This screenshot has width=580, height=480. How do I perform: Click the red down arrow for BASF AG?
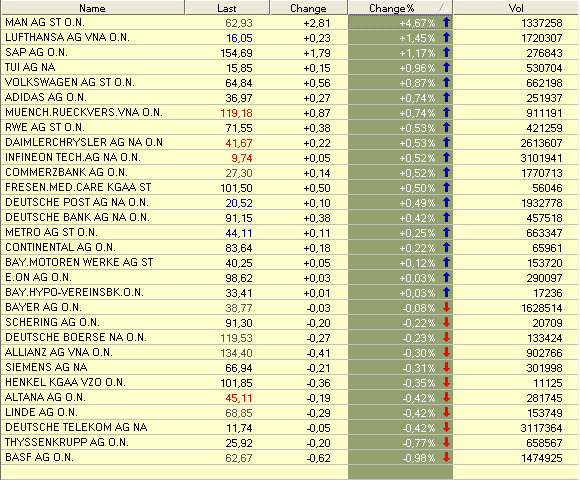click(446, 457)
